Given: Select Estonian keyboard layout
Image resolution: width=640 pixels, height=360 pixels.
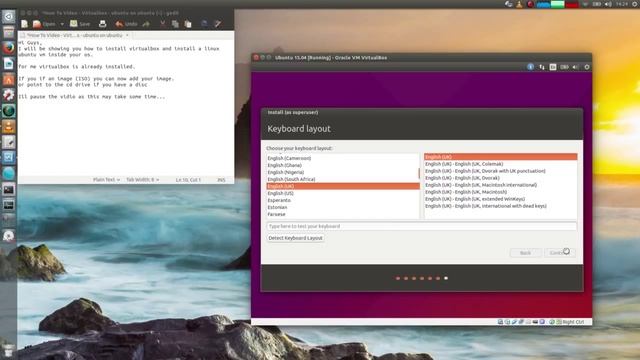Looking at the screenshot, I should (343, 207).
